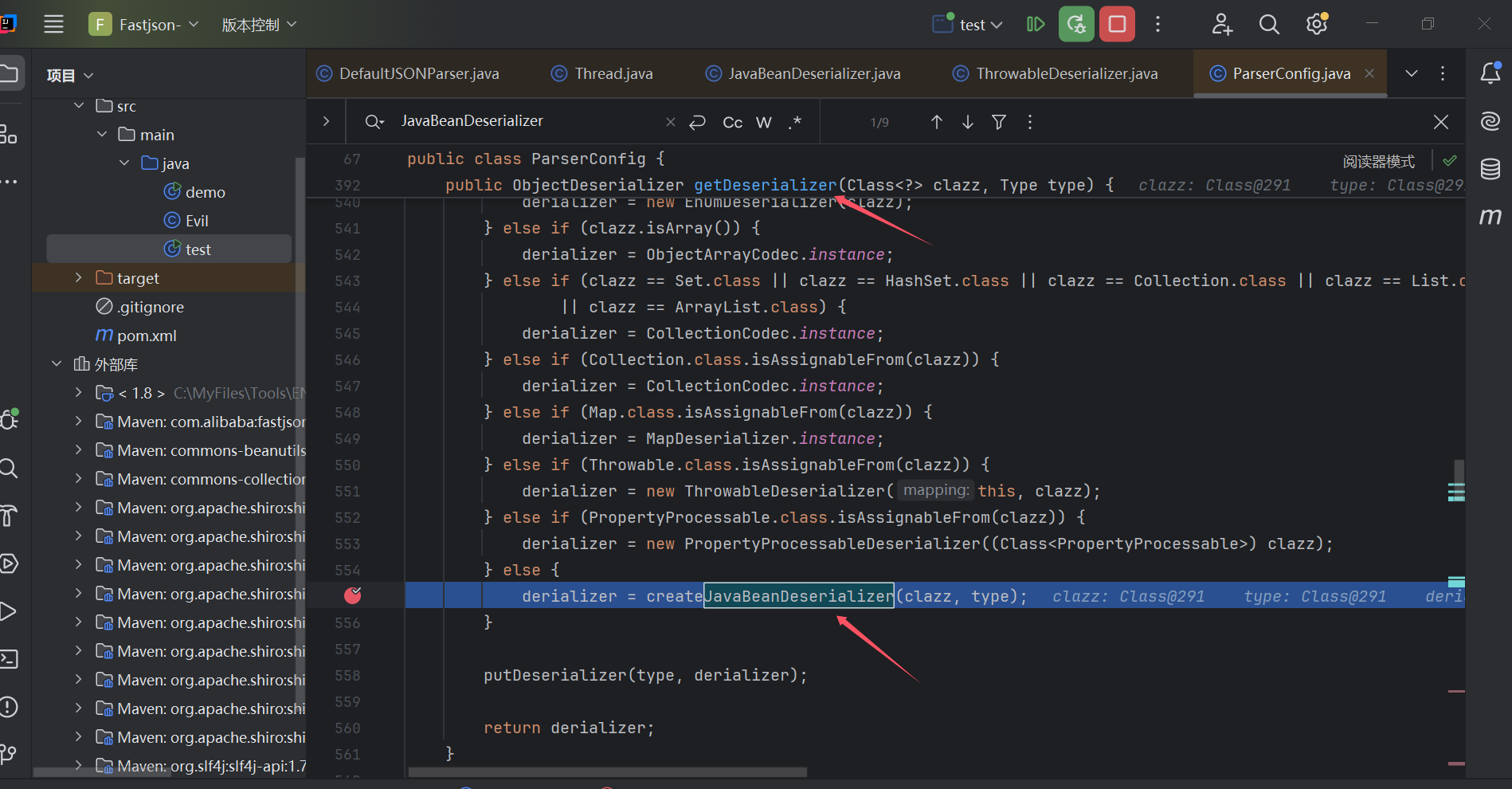Open search history magnifier in find bar
Viewport: 1512px width, 789px height.
[374, 122]
